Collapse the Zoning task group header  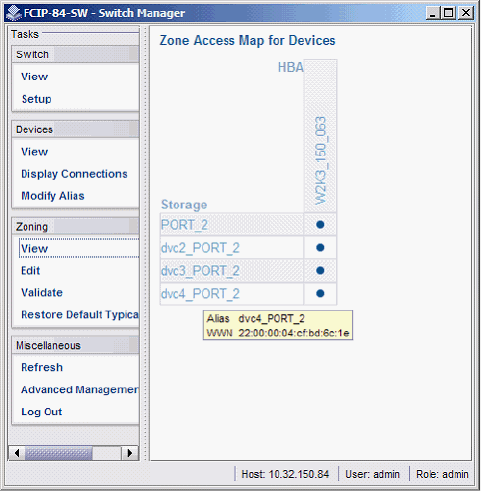(75, 227)
